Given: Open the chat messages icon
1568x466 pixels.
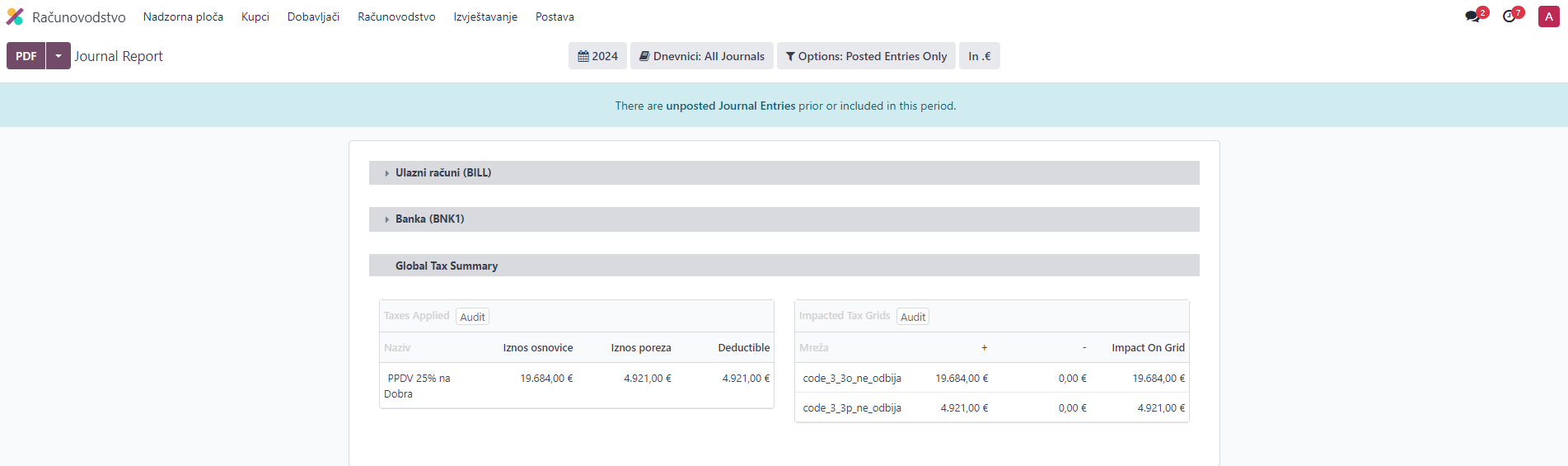Looking at the screenshot, I should point(1472,16).
